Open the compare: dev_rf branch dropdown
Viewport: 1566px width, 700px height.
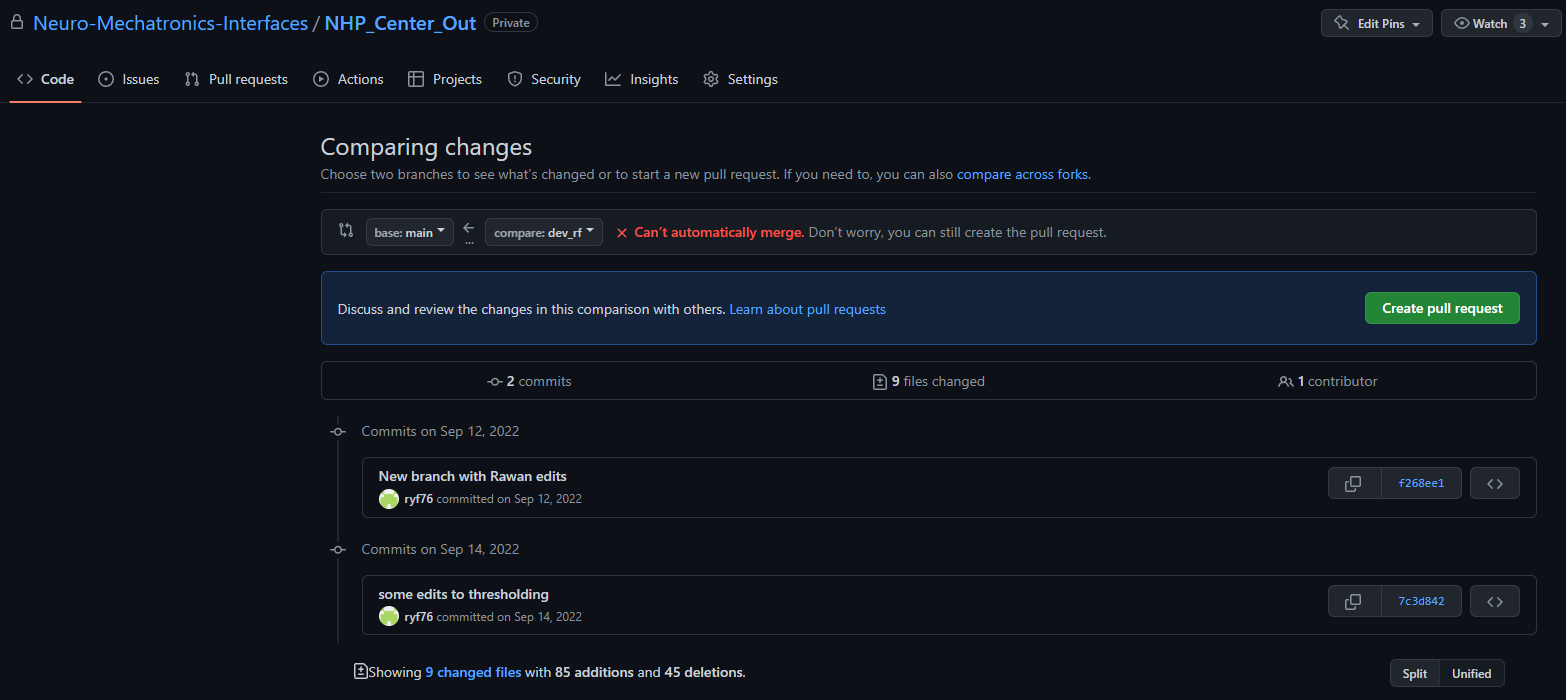pyautogui.click(x=543, y=233)
